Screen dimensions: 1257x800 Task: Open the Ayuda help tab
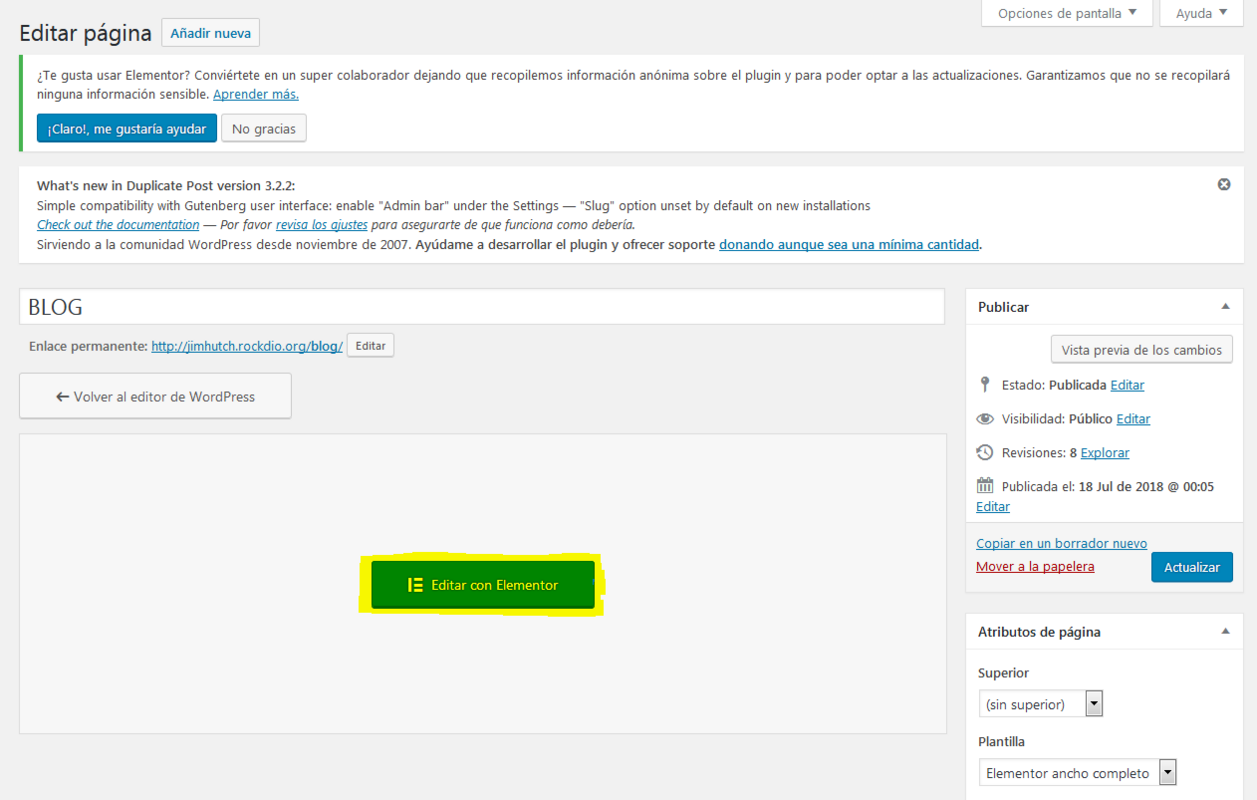[x=1201, y=13]
